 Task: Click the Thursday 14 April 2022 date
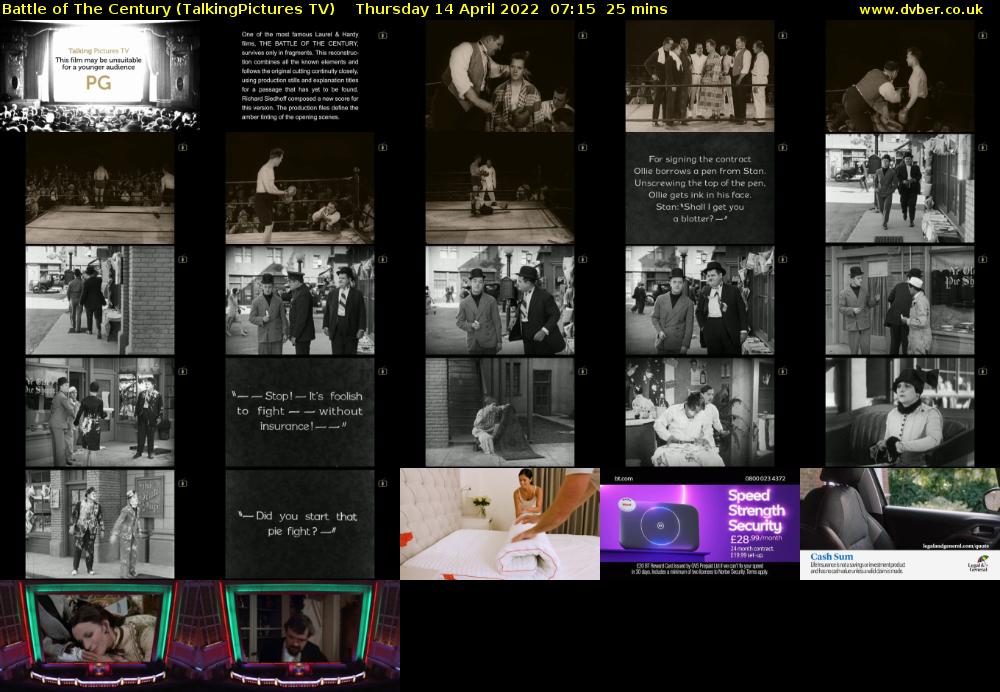(x=448, y=9)
